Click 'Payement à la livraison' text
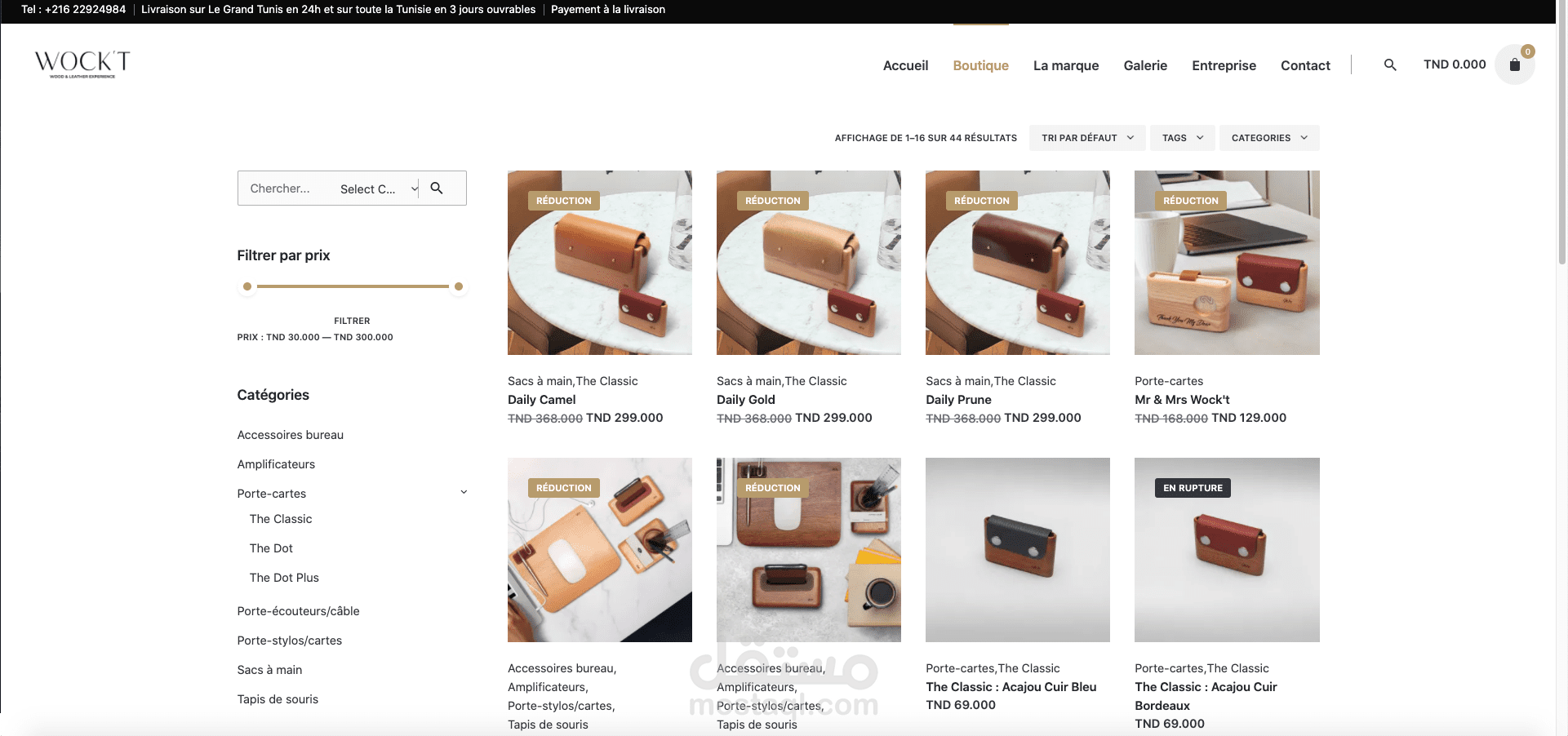The image size is (1568, 736). [608, 10]
